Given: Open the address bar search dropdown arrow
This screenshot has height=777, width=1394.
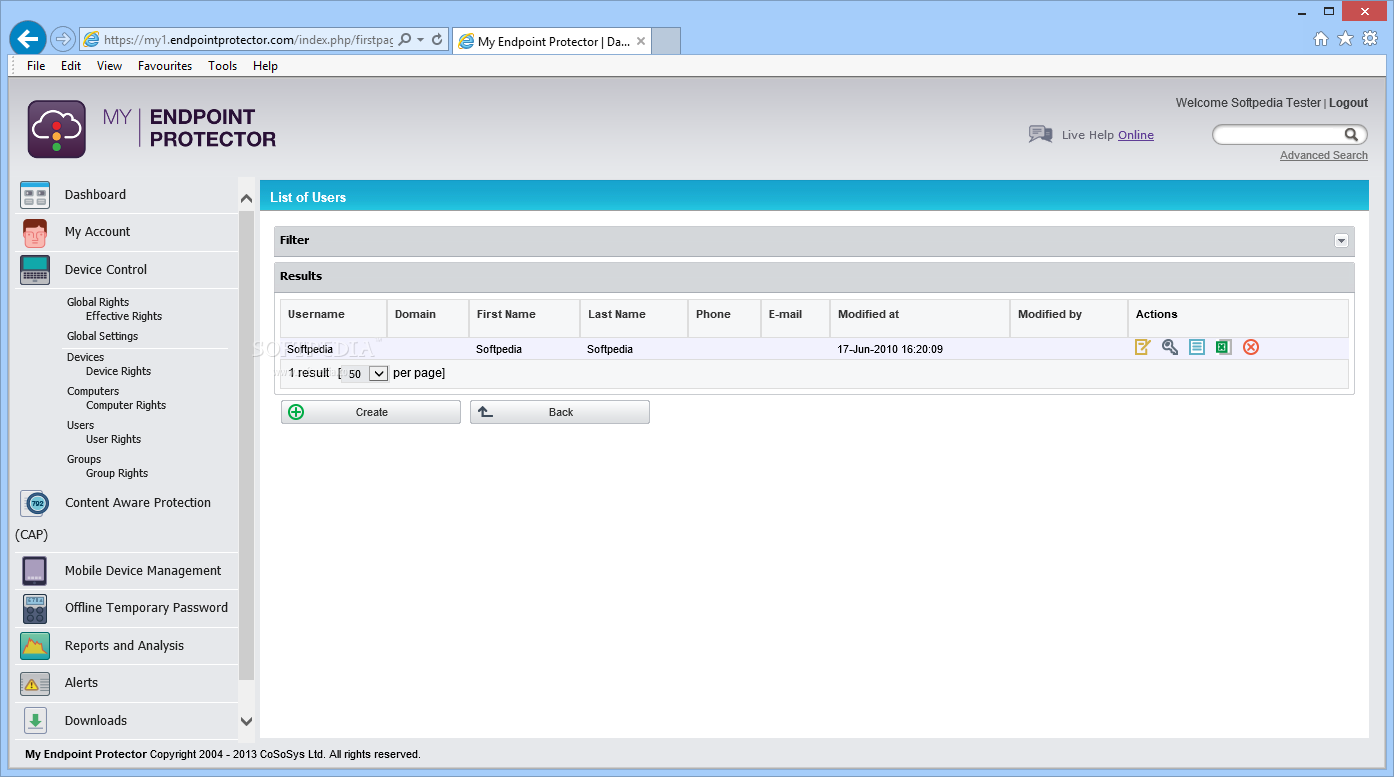Looking at the screenshot, I should [421, 40].
